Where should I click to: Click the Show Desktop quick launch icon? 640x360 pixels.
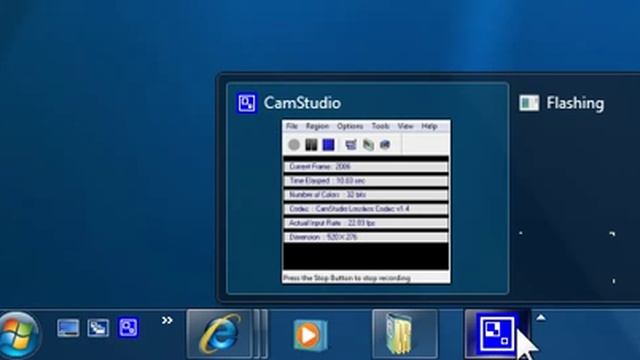tap(68, 328)
